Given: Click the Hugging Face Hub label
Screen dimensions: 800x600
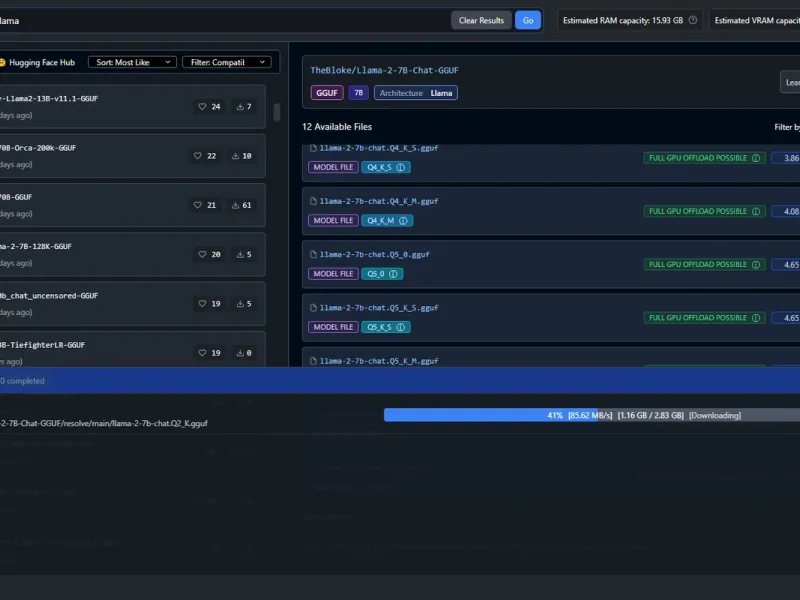Looking at the screenshot, I should point(42,62).
